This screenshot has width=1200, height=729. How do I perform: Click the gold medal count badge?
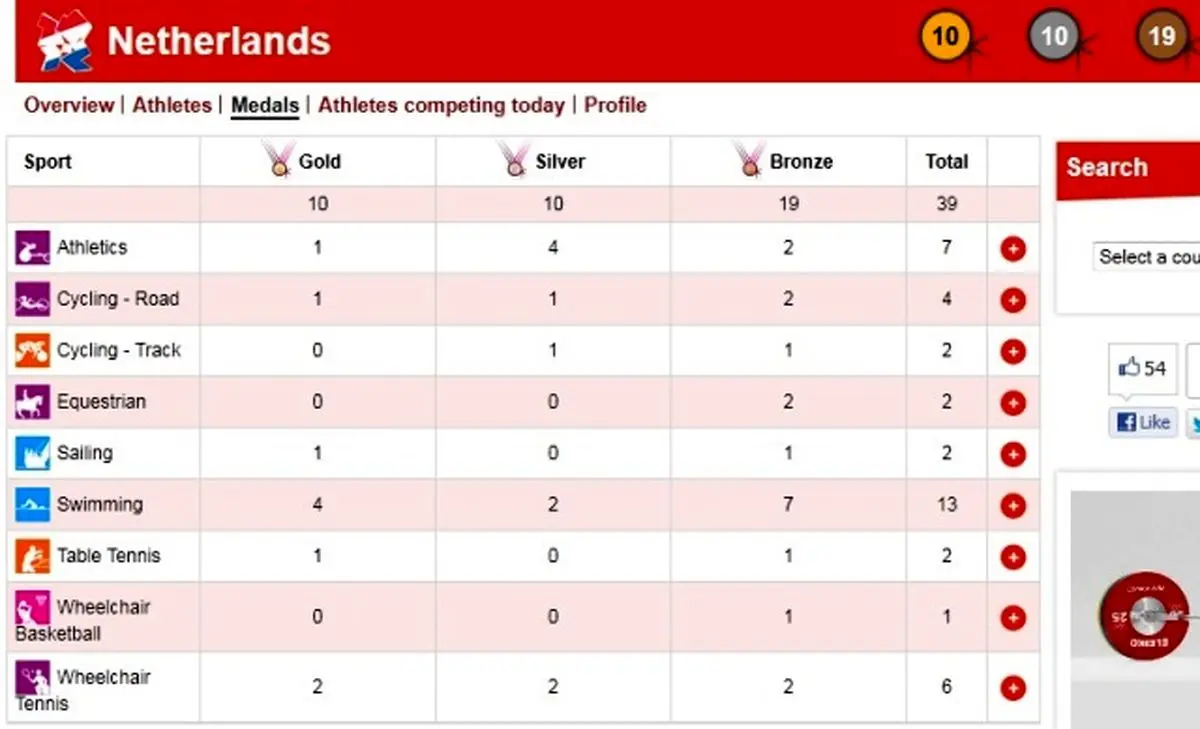click(945, 38)
